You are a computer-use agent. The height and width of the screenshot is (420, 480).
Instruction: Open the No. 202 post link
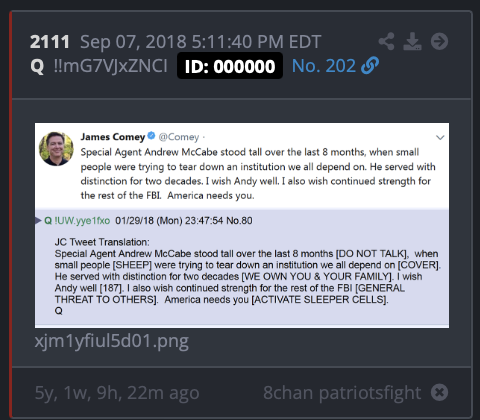pyautogui.click(x=324, y=66)
